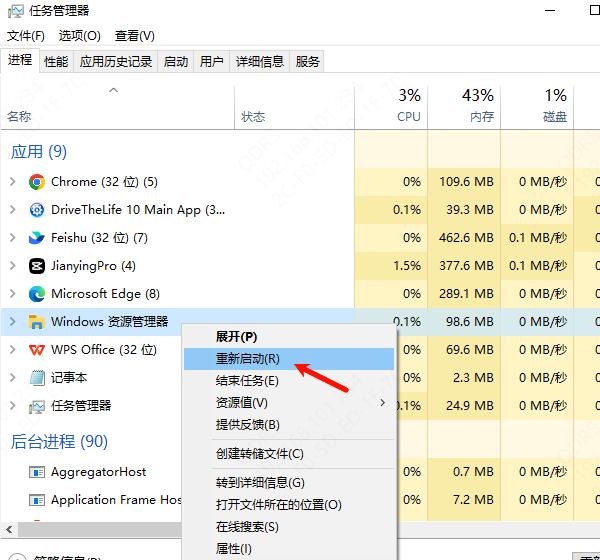The image size is (600, 560).
Task: Open the 查看(V) menu
Action: coord(135,36)
